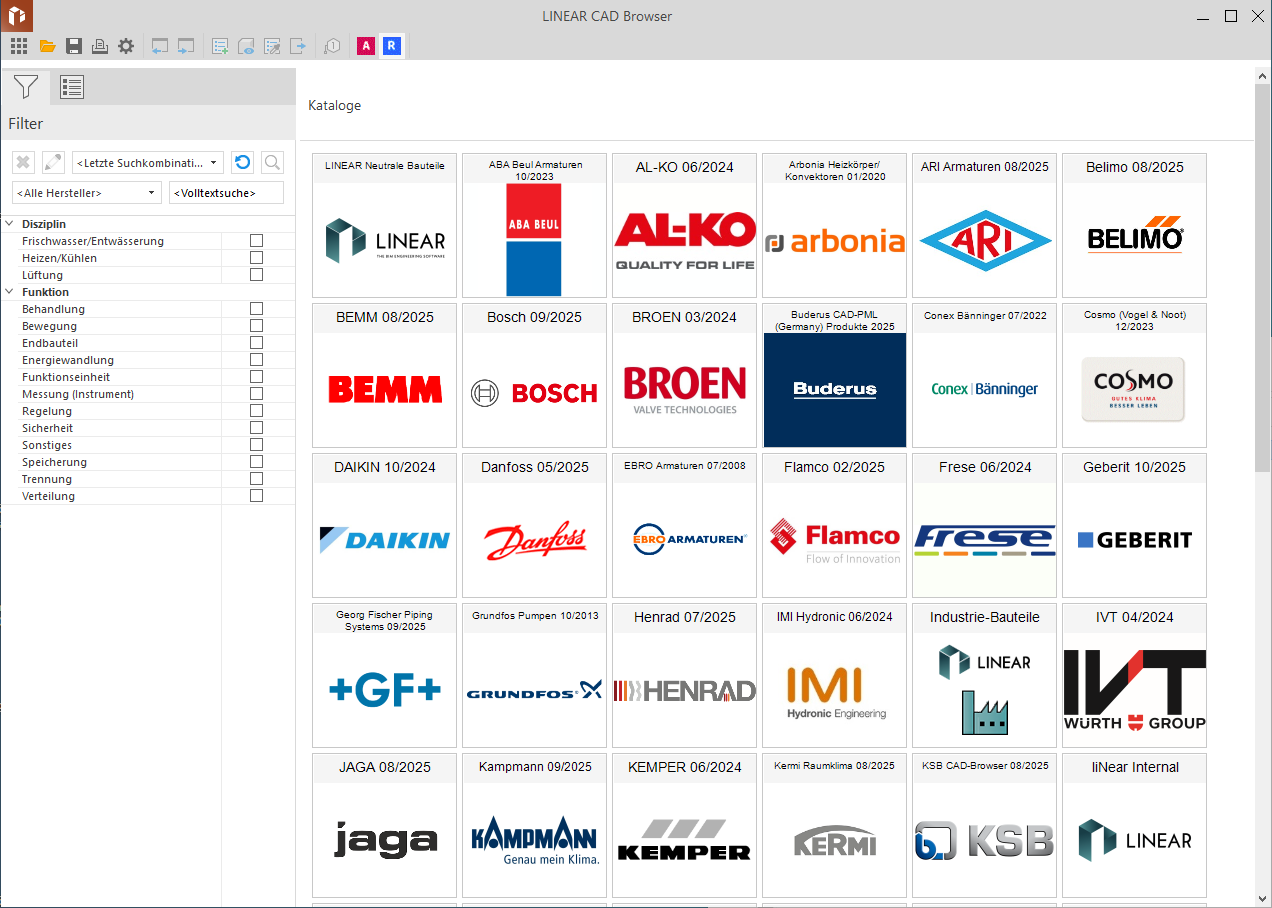Click the Volltextsuche input field
The height and width of the screenshot is (908, 1272).
[x=226, y=192]
